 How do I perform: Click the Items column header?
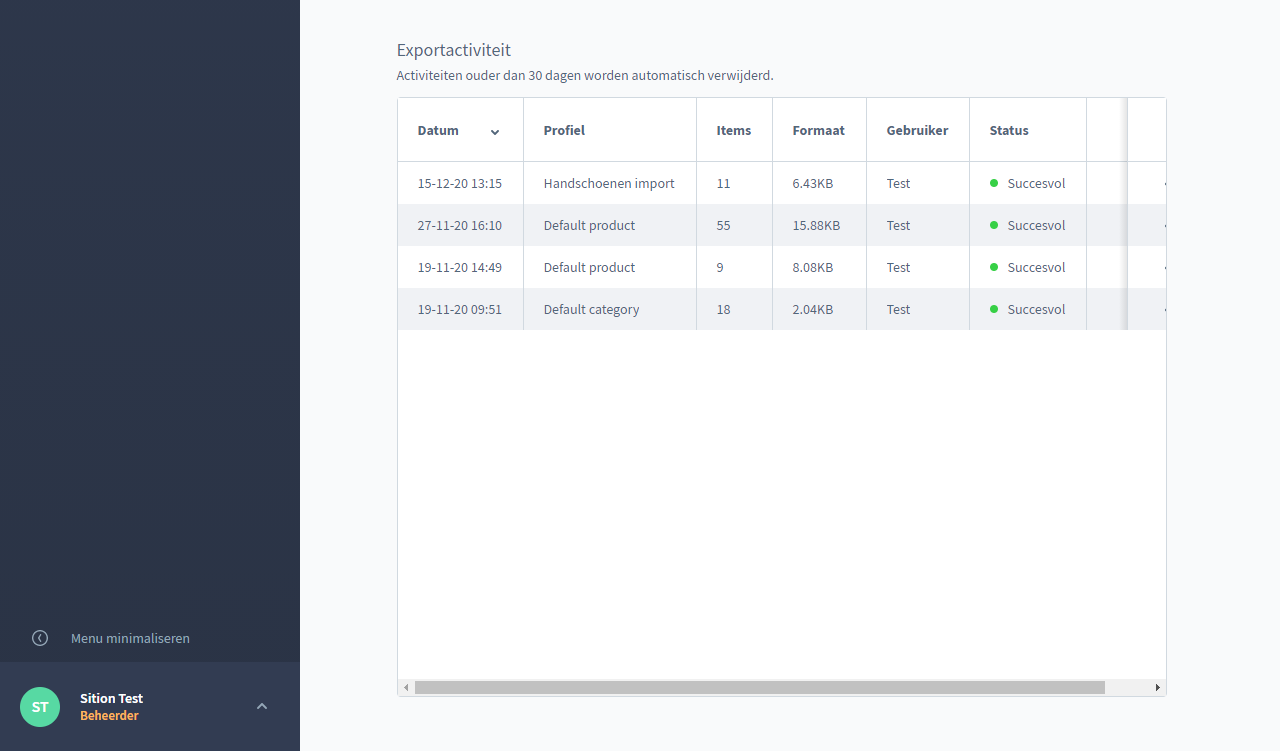click(733, 130)
